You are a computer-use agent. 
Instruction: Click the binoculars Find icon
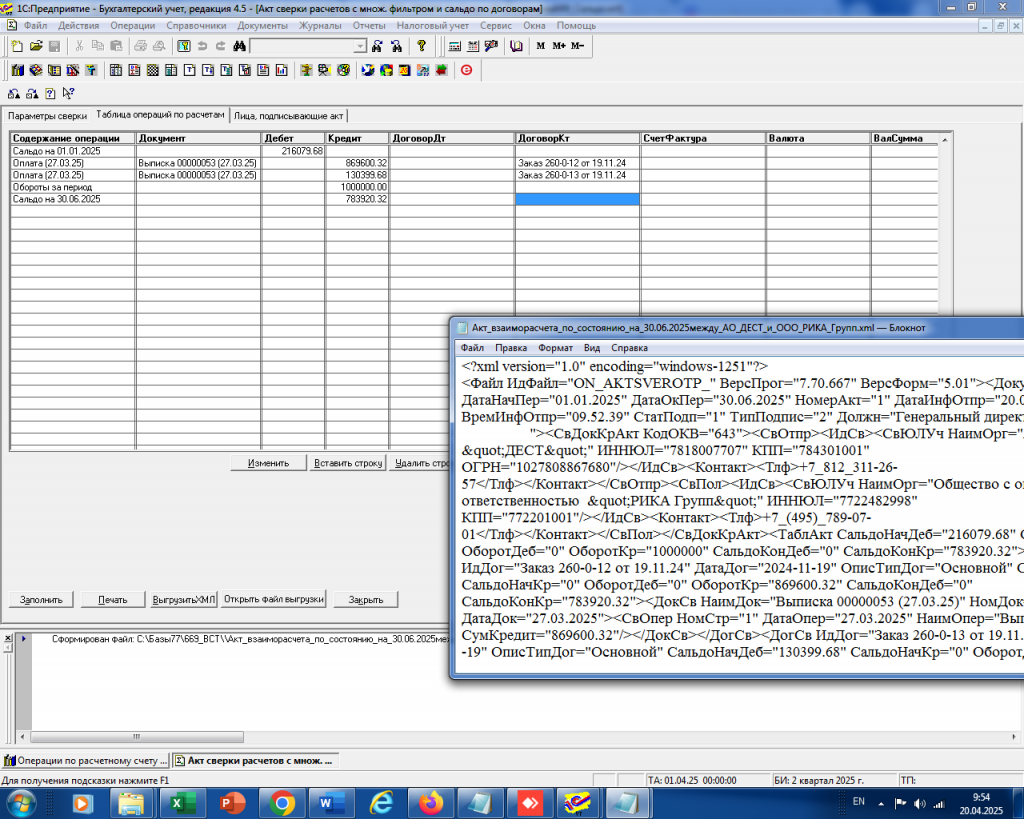pyautogui.click(x=240, y=46)
